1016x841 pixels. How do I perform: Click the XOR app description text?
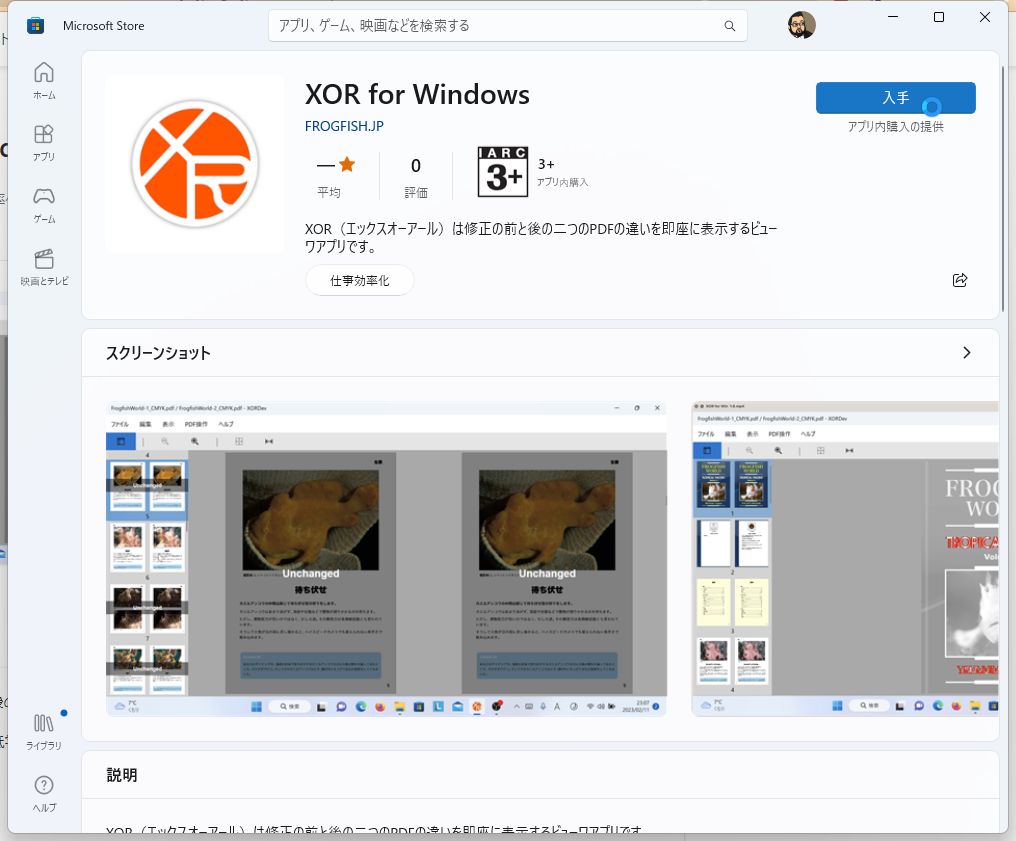[541, 238]
